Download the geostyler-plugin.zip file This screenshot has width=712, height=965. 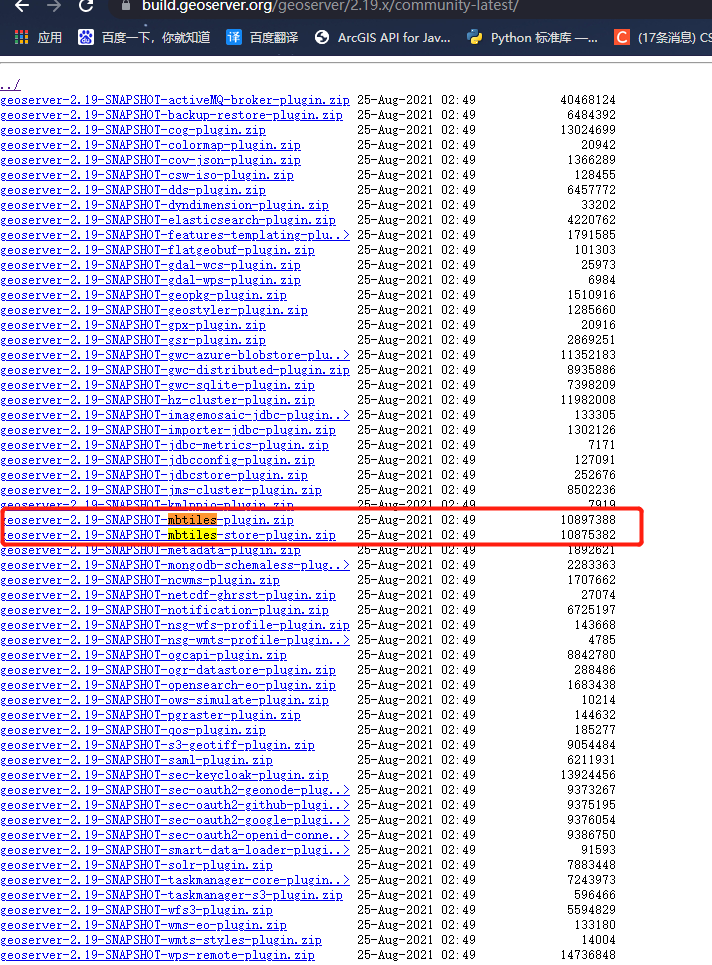point(154,310)
